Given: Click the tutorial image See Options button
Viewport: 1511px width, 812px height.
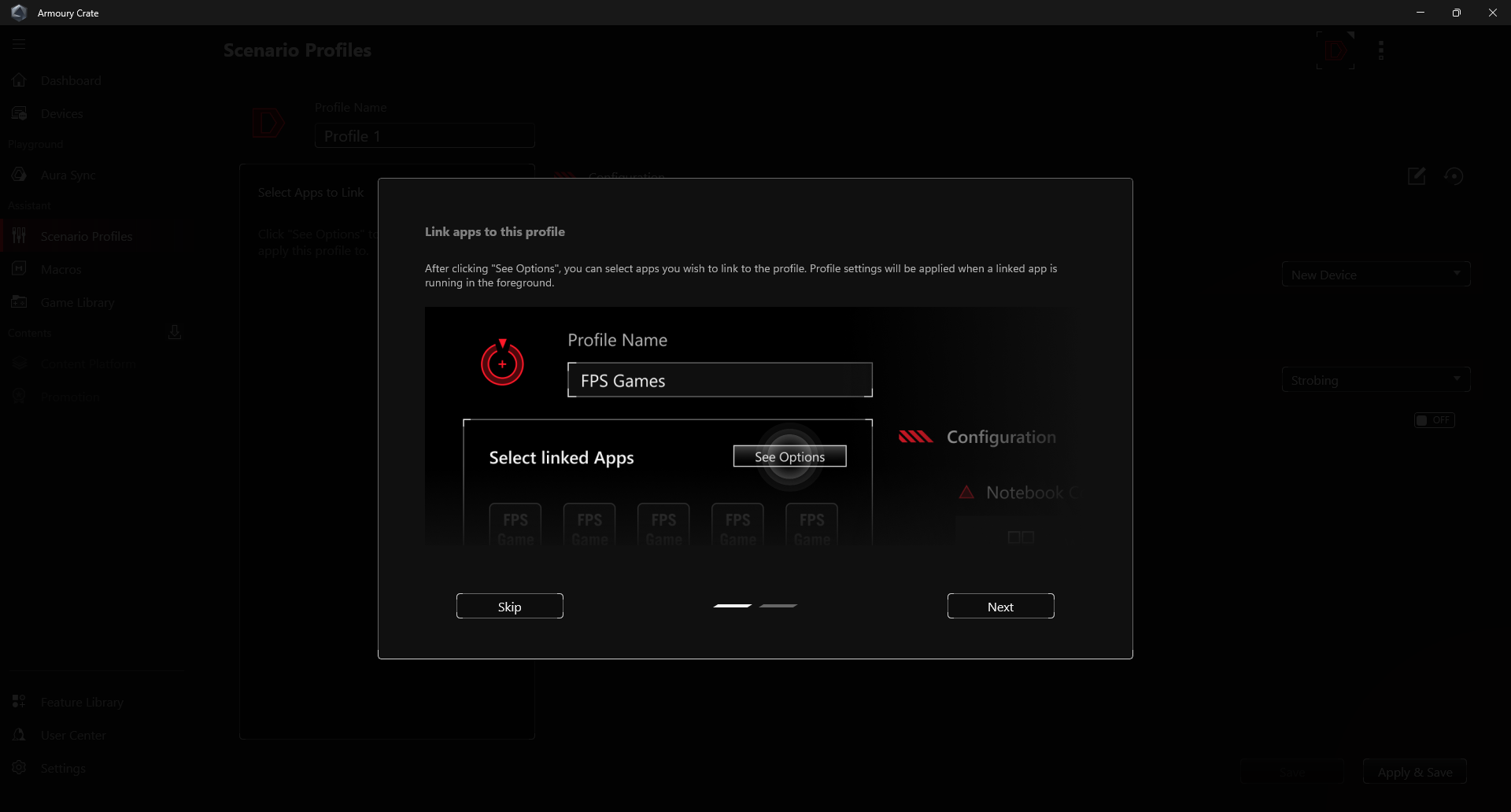Looking at the screenshot, I should click(789, 456).
